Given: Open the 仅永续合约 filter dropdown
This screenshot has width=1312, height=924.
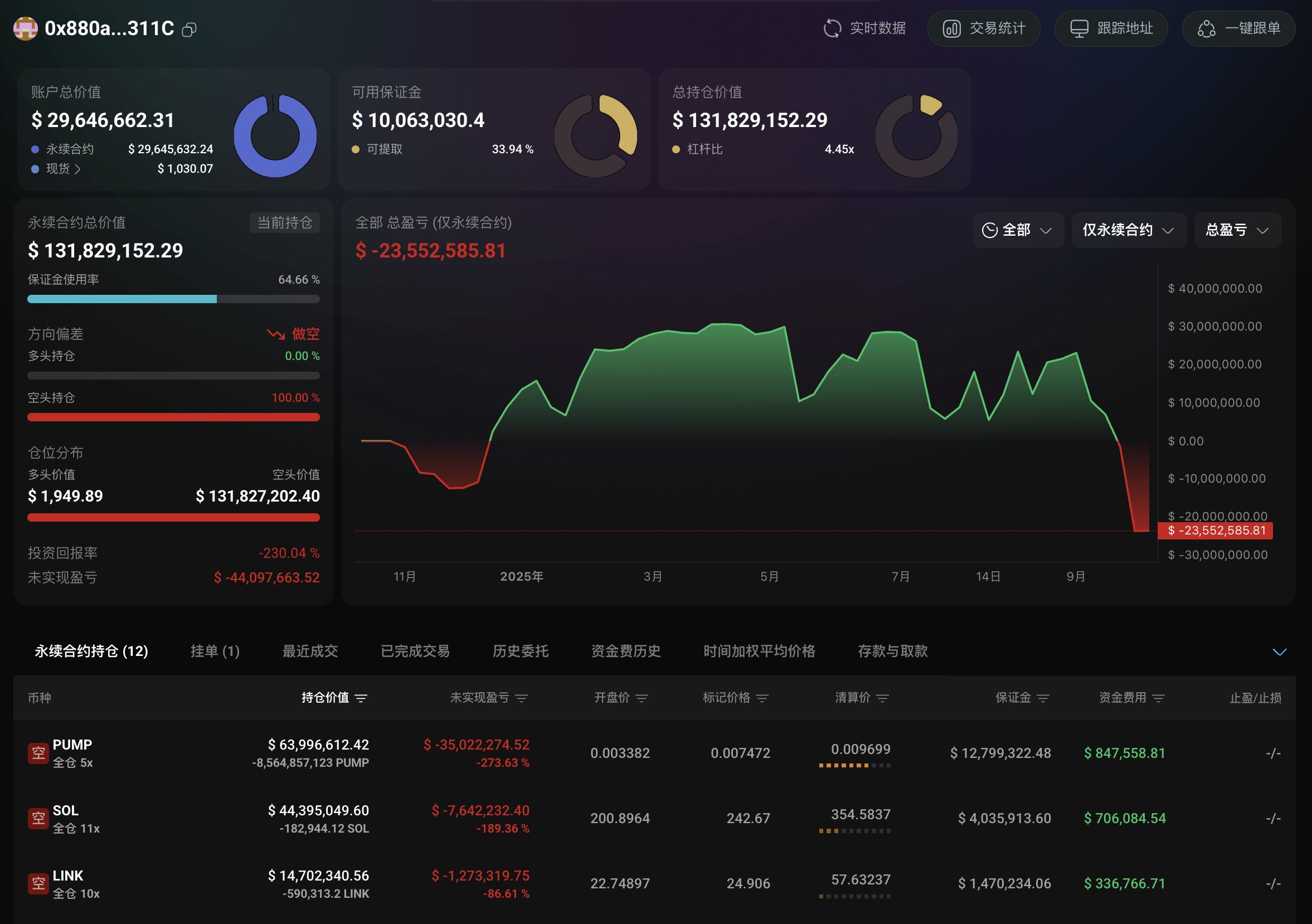Looking at the screenshot, I should pyautogui.click(x=1129, y=230).
